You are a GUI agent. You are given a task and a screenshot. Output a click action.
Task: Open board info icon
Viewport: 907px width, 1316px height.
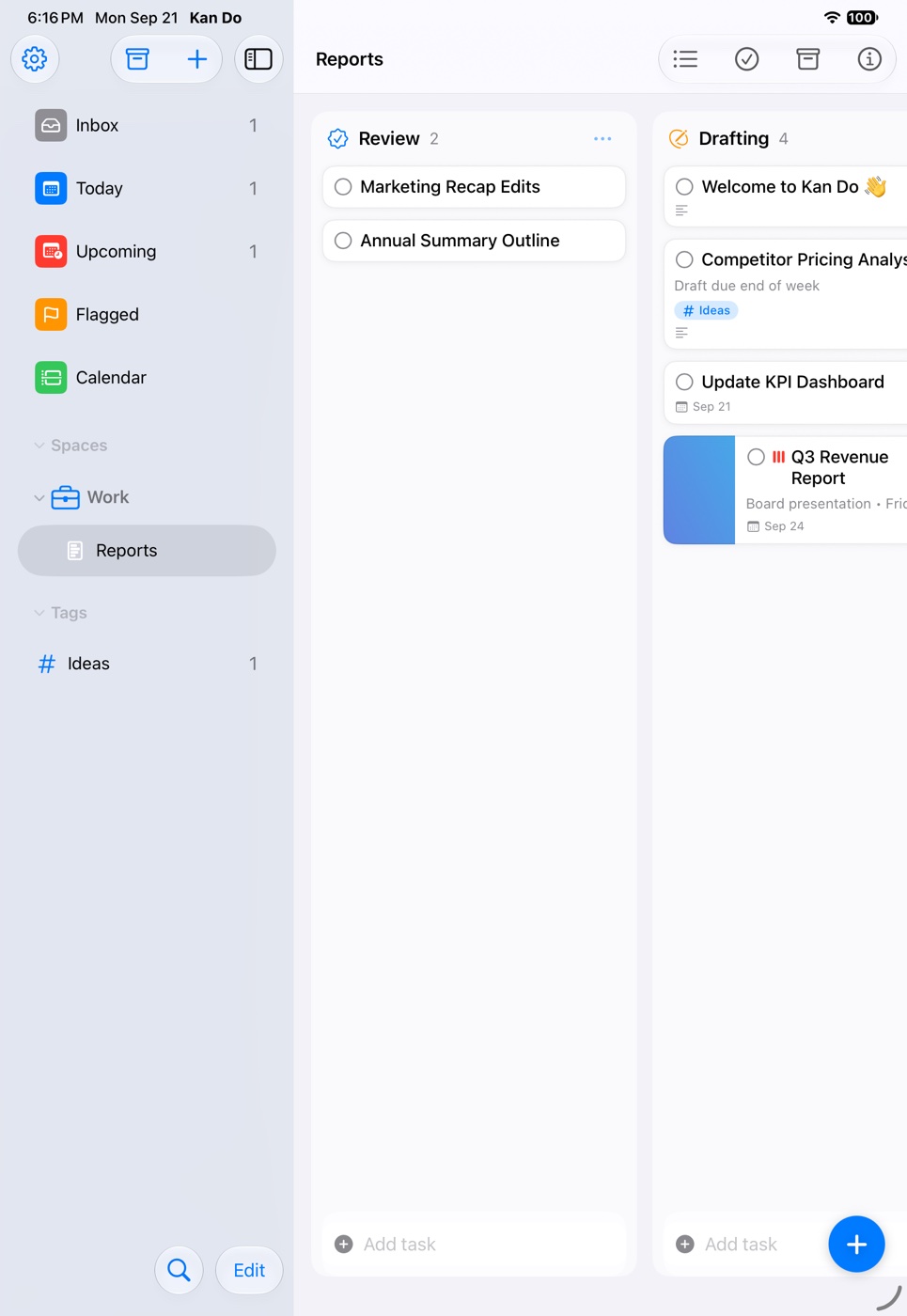(x=869, y=59)
